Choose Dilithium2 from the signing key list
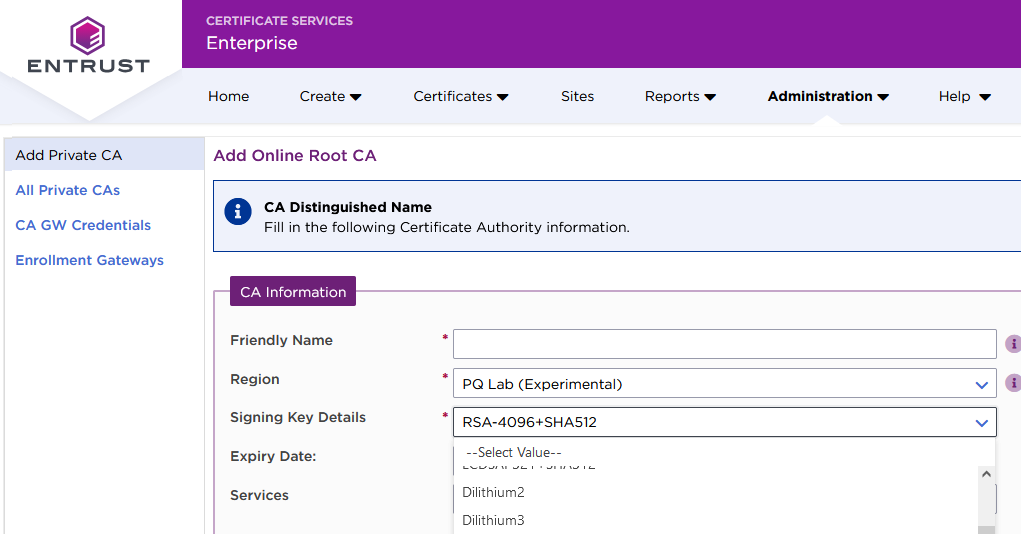 493,492
